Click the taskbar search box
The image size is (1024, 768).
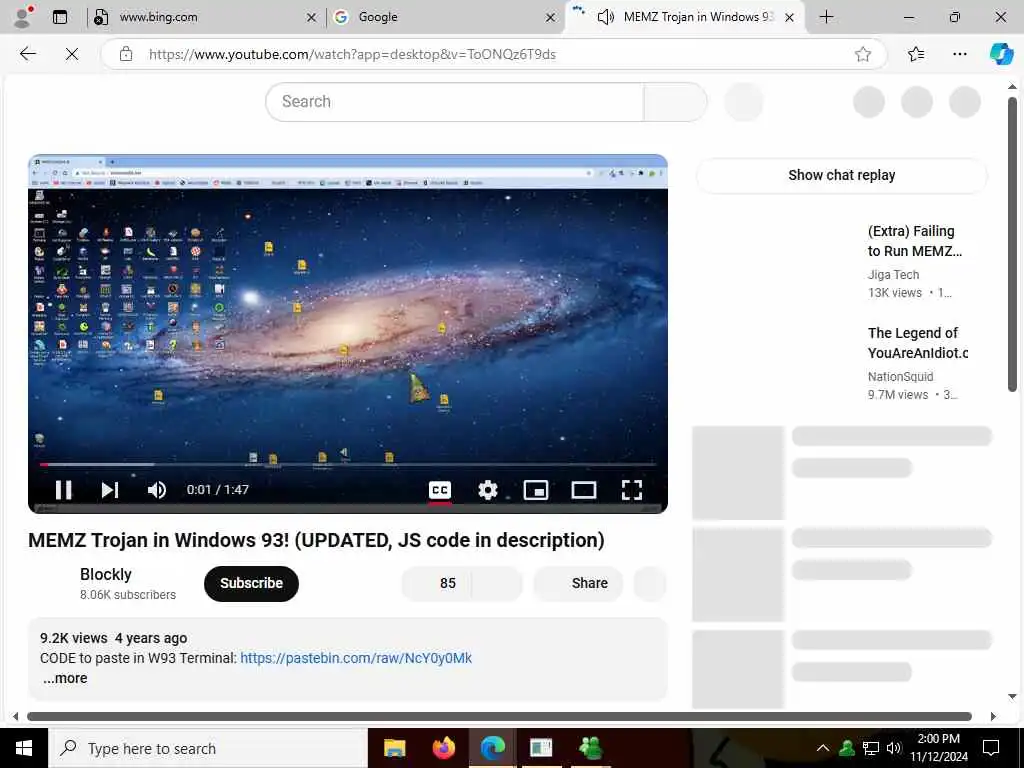click(x=208, y=748)
